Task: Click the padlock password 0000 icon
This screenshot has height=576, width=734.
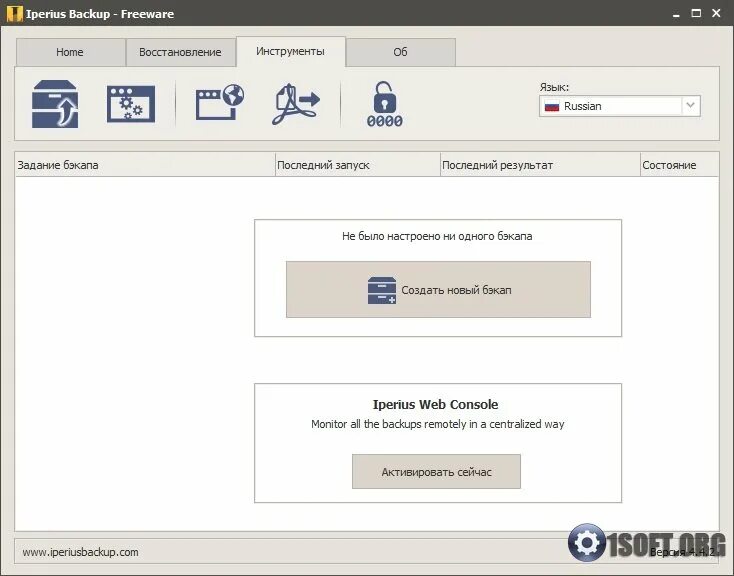Action: click(384, 104)
